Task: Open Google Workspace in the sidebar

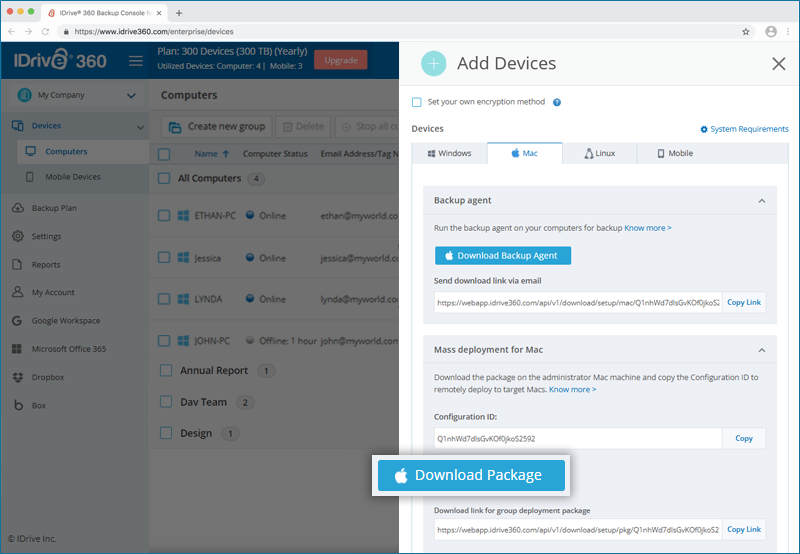Action: tap(66, 321)
